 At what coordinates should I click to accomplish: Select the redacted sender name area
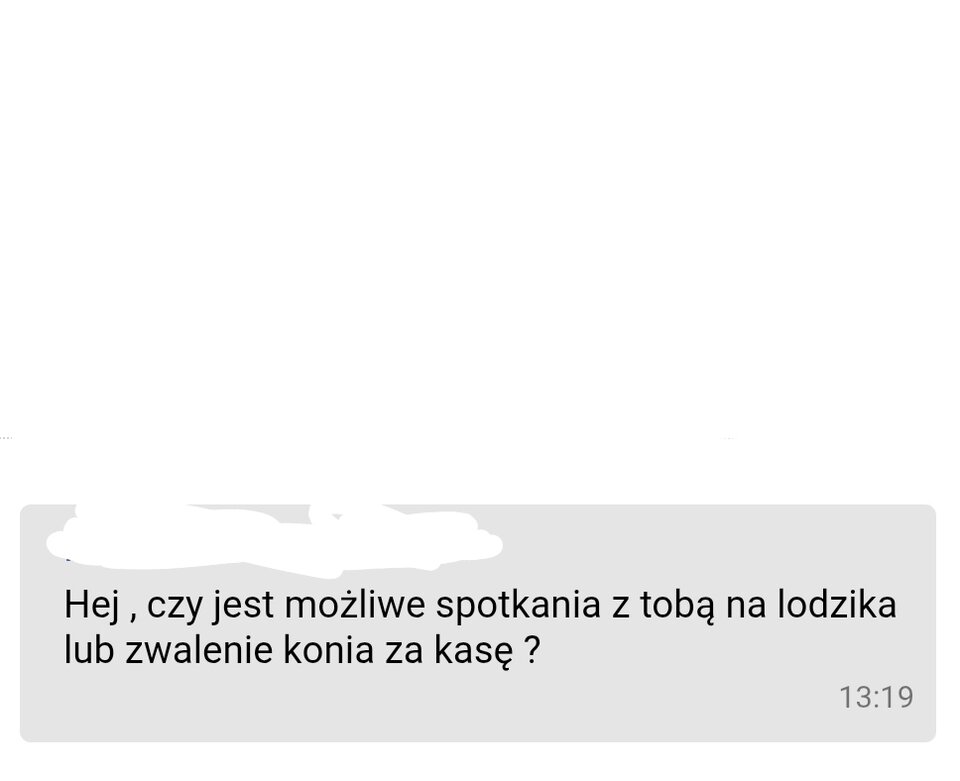(274, 540)
